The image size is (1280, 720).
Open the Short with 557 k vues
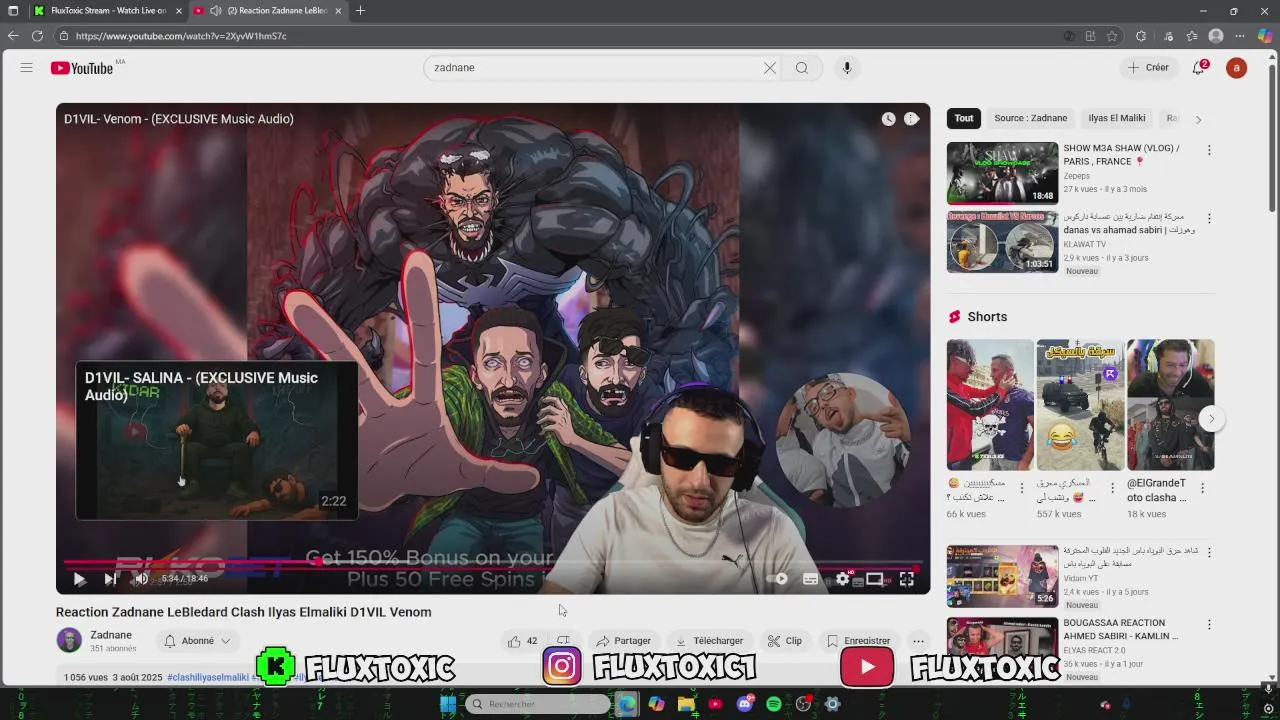[x=1080, y=405]
